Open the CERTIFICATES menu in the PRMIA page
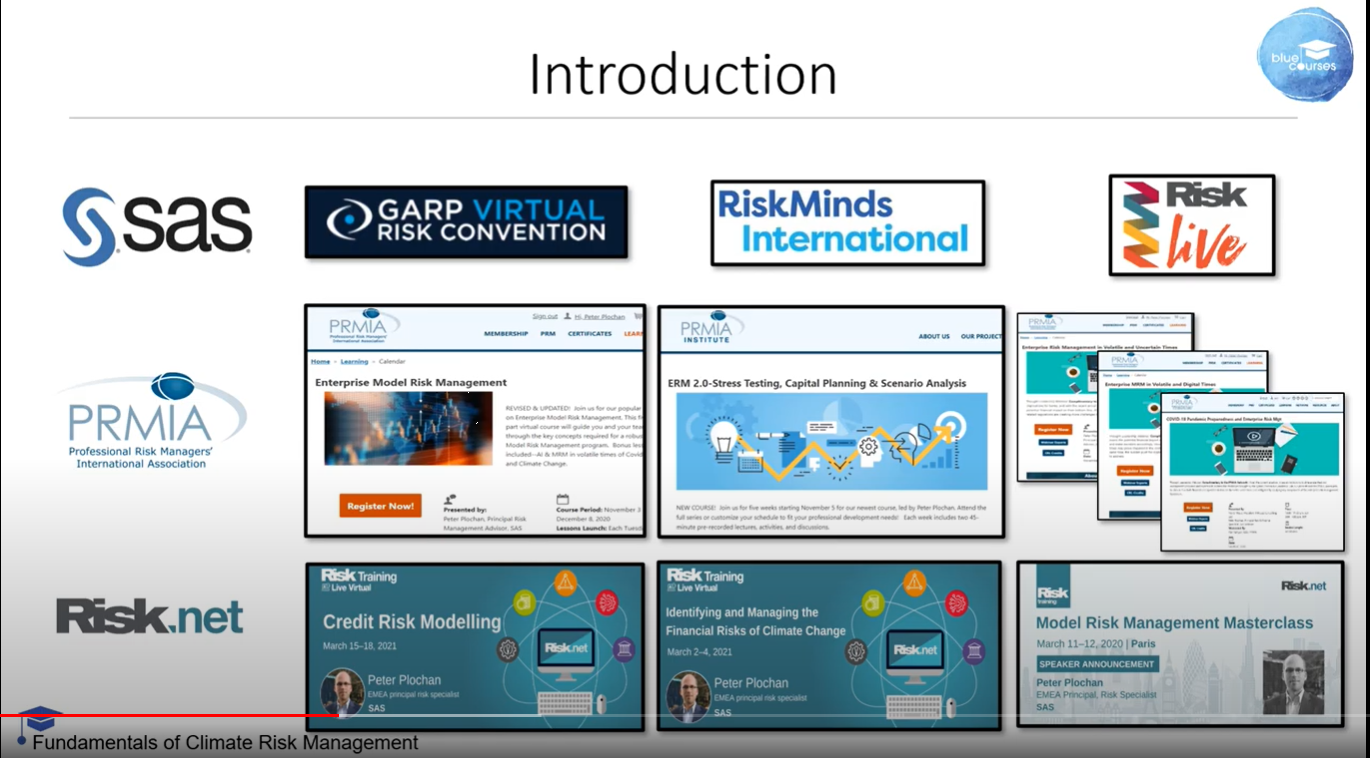This screenshot has height=758, width=1370. (x=590, y=334)
